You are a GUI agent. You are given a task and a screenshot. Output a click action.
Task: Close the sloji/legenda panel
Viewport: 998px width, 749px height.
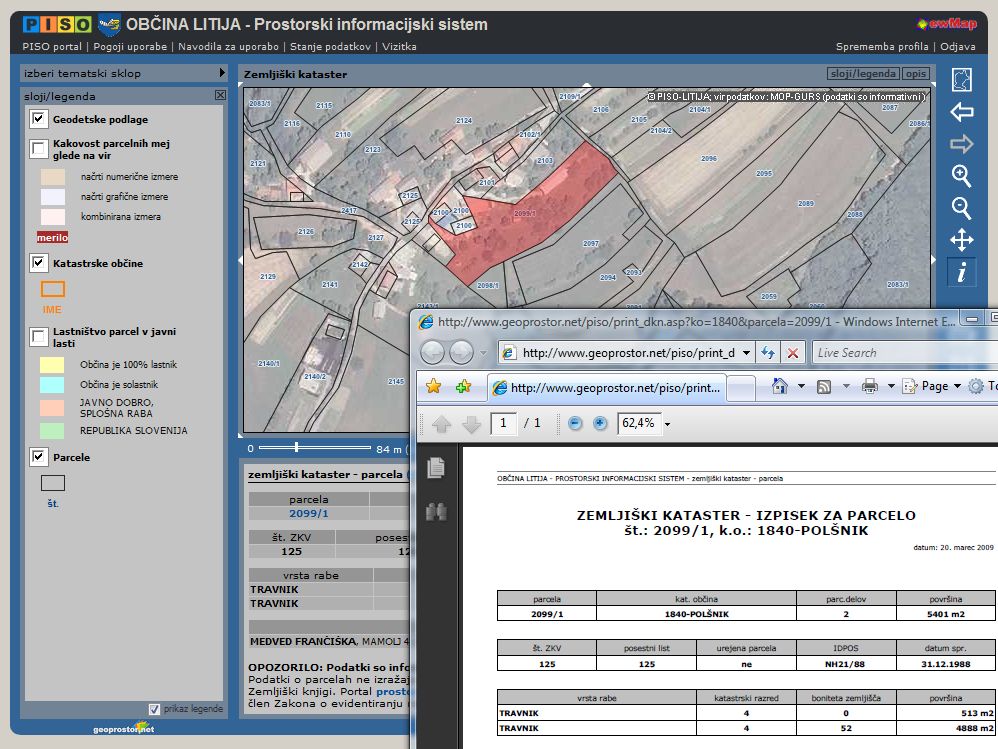click(220, 96)
